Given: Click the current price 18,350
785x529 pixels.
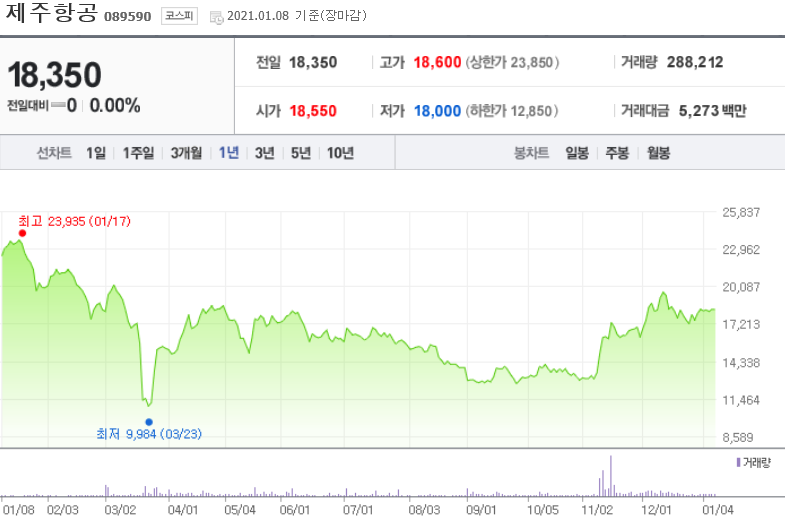Looking at the screenshot, I should point(54,75).
